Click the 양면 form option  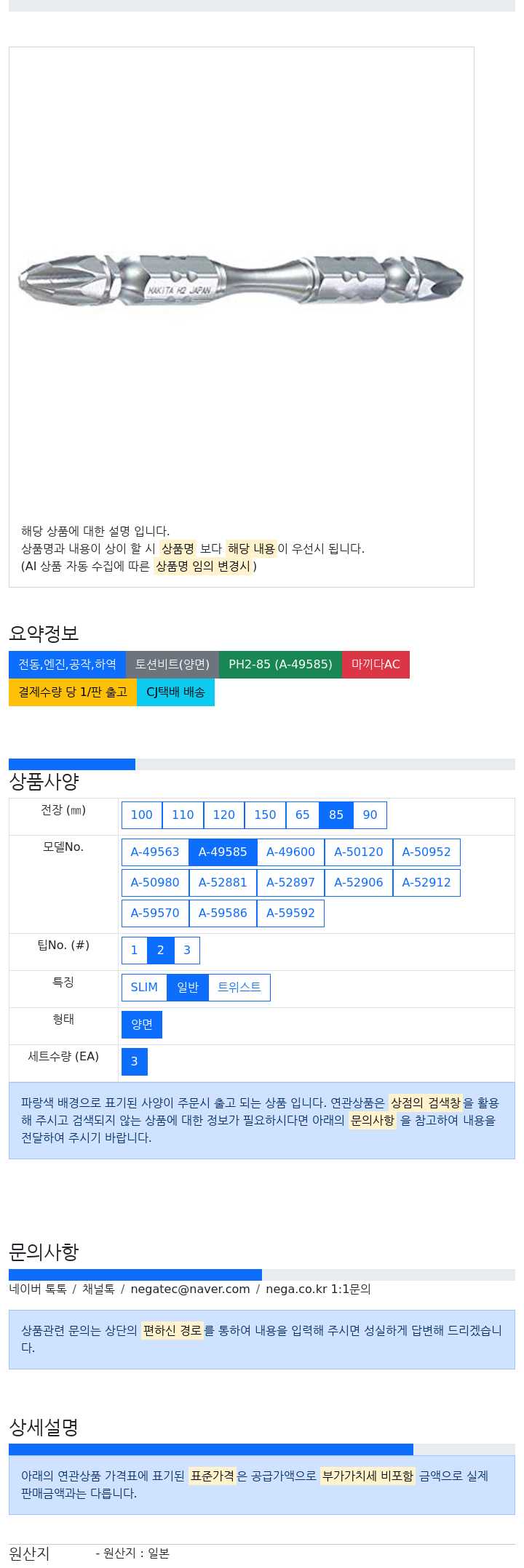142,1025
